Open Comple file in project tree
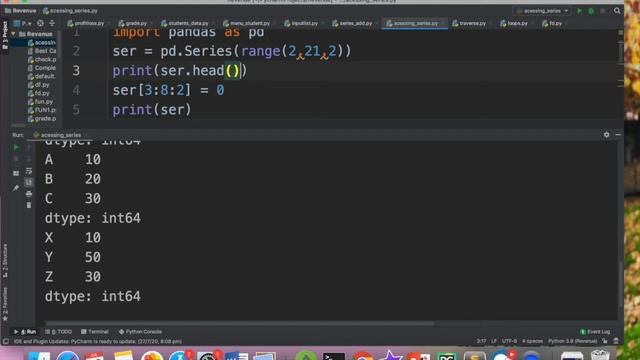 pos(42,68)
